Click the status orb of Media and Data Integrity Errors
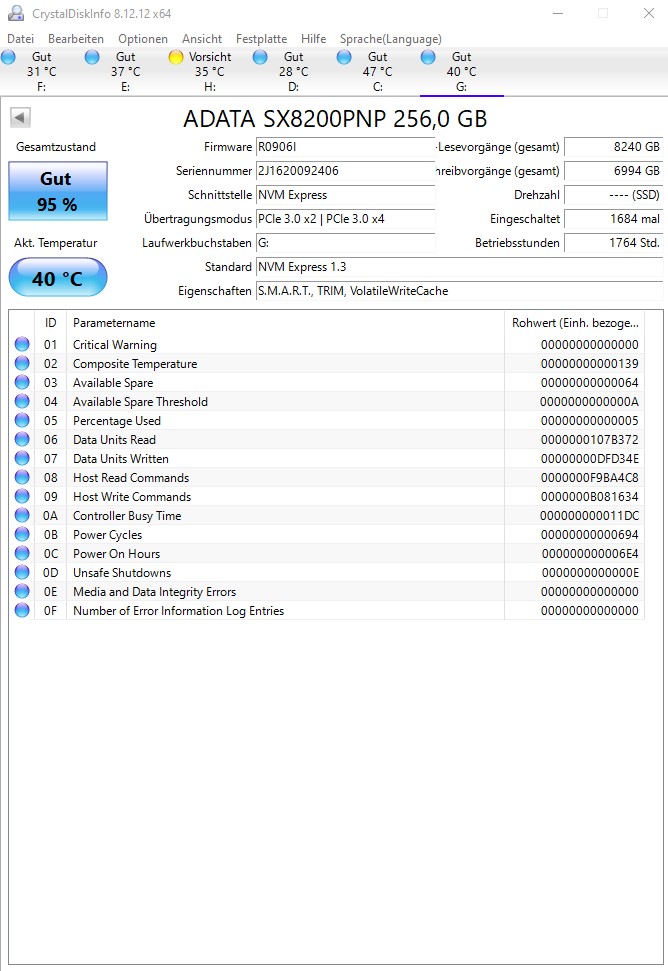 (x=22, y=591)
